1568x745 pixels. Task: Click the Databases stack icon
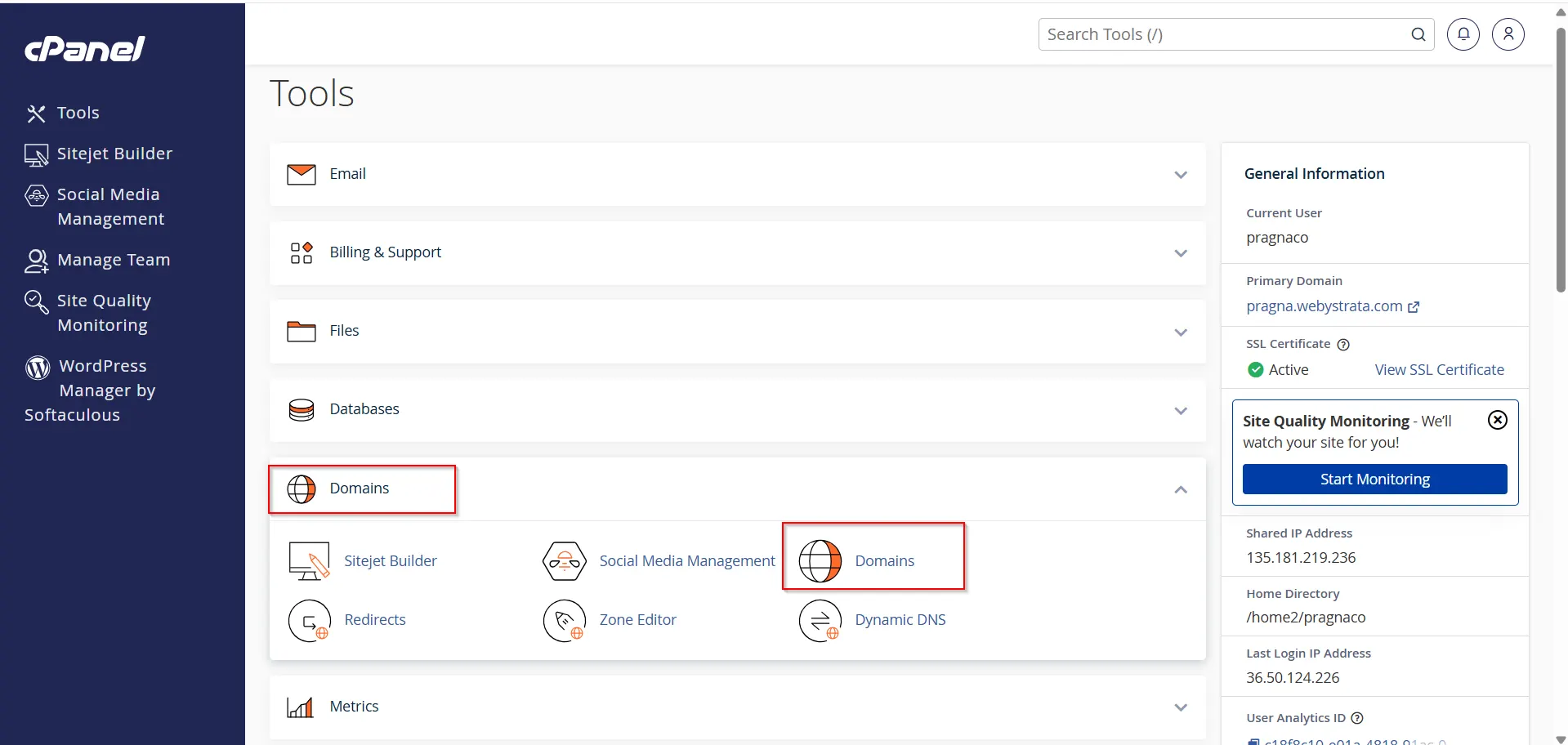tap(302, 409)
